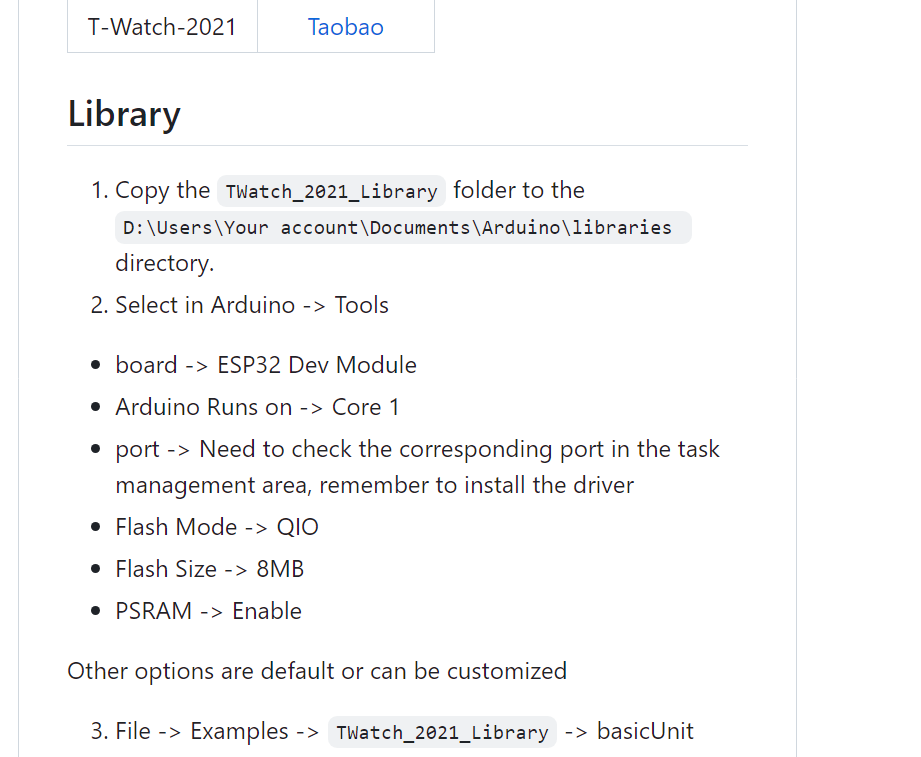Click the TWatch_2021_Library code in step 1
The width and height of the screenshot is (921, 757).
click(x=331, y=191)
